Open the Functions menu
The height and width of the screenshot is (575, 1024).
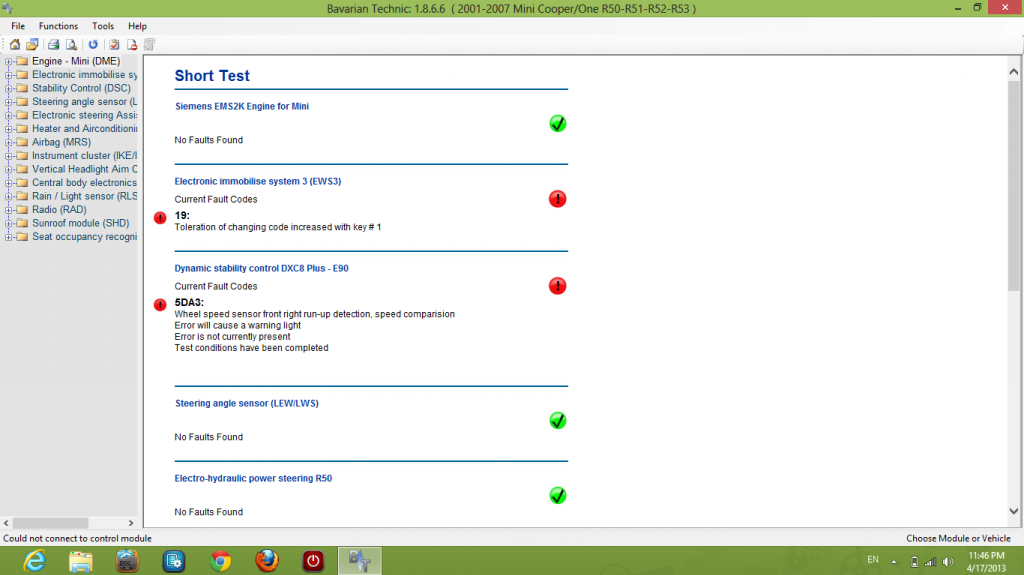click(x=58, y=26)
